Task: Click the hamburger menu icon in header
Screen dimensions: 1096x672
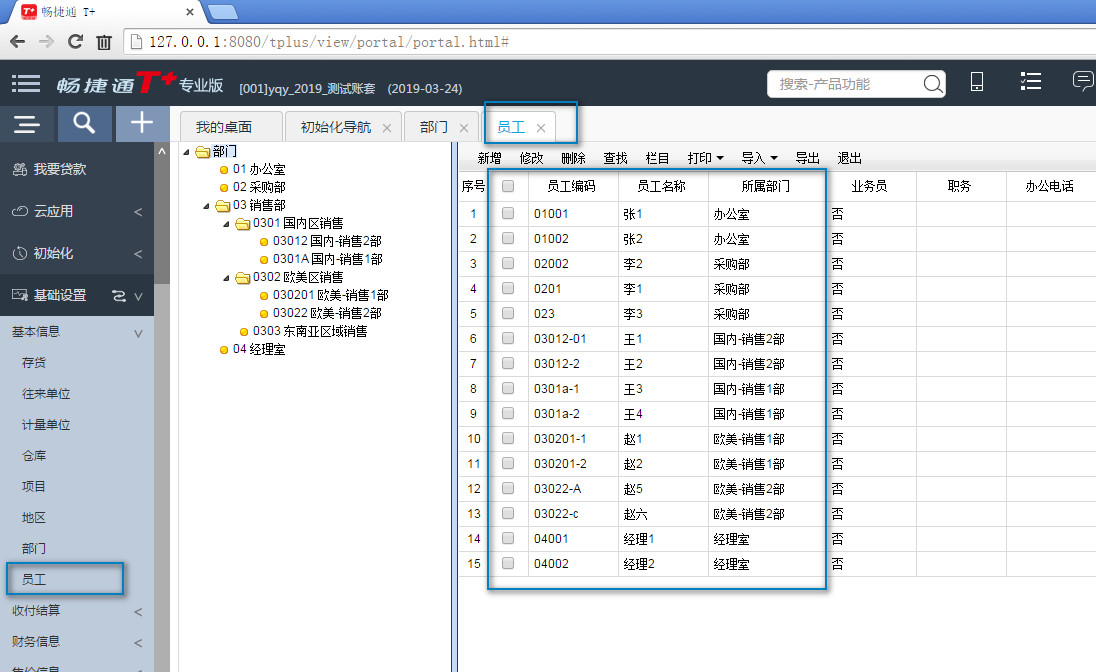Action: pyautogui.click(x=27, y=85)
